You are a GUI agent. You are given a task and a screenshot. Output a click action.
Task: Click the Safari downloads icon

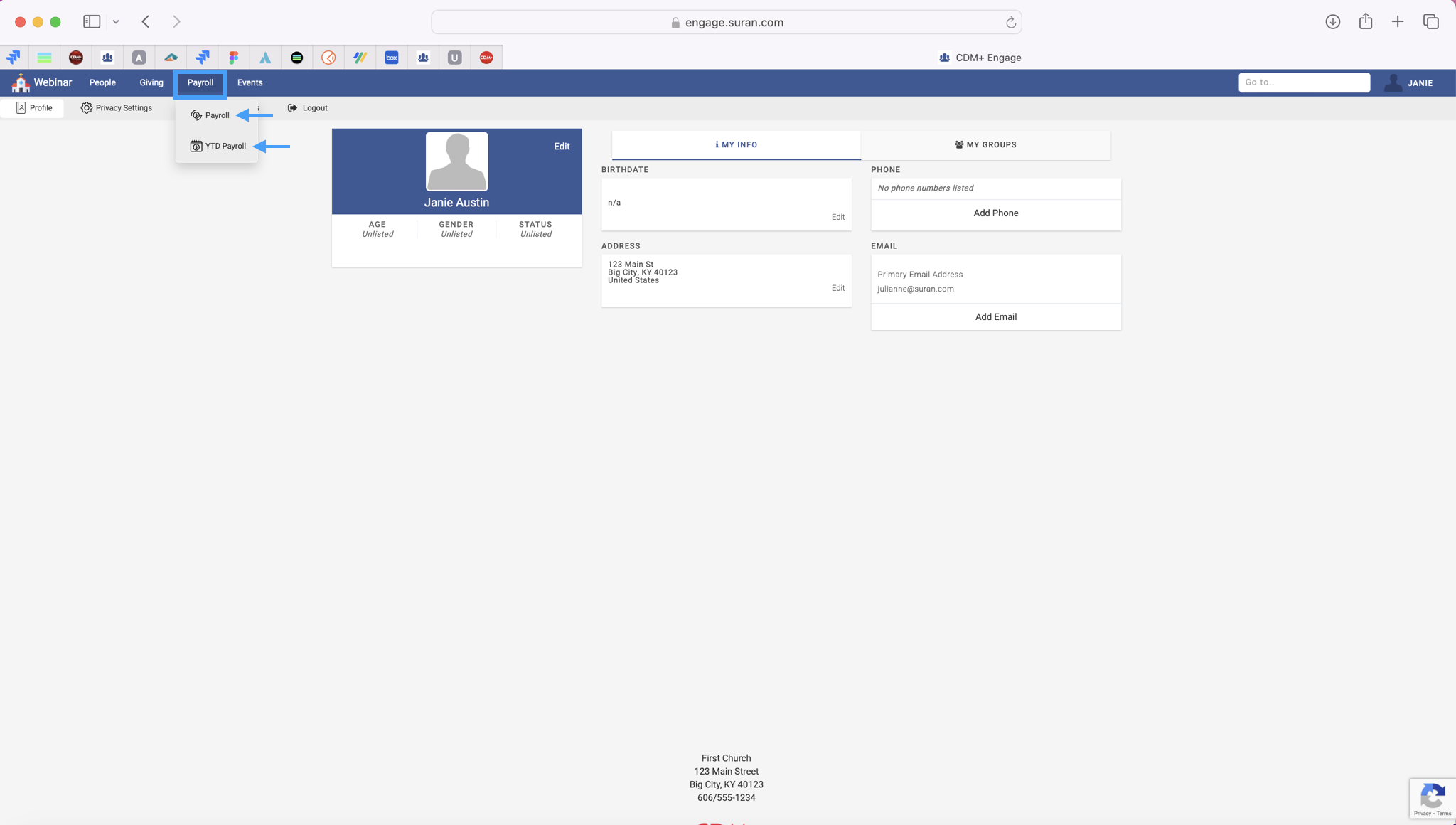(1333, 22)
